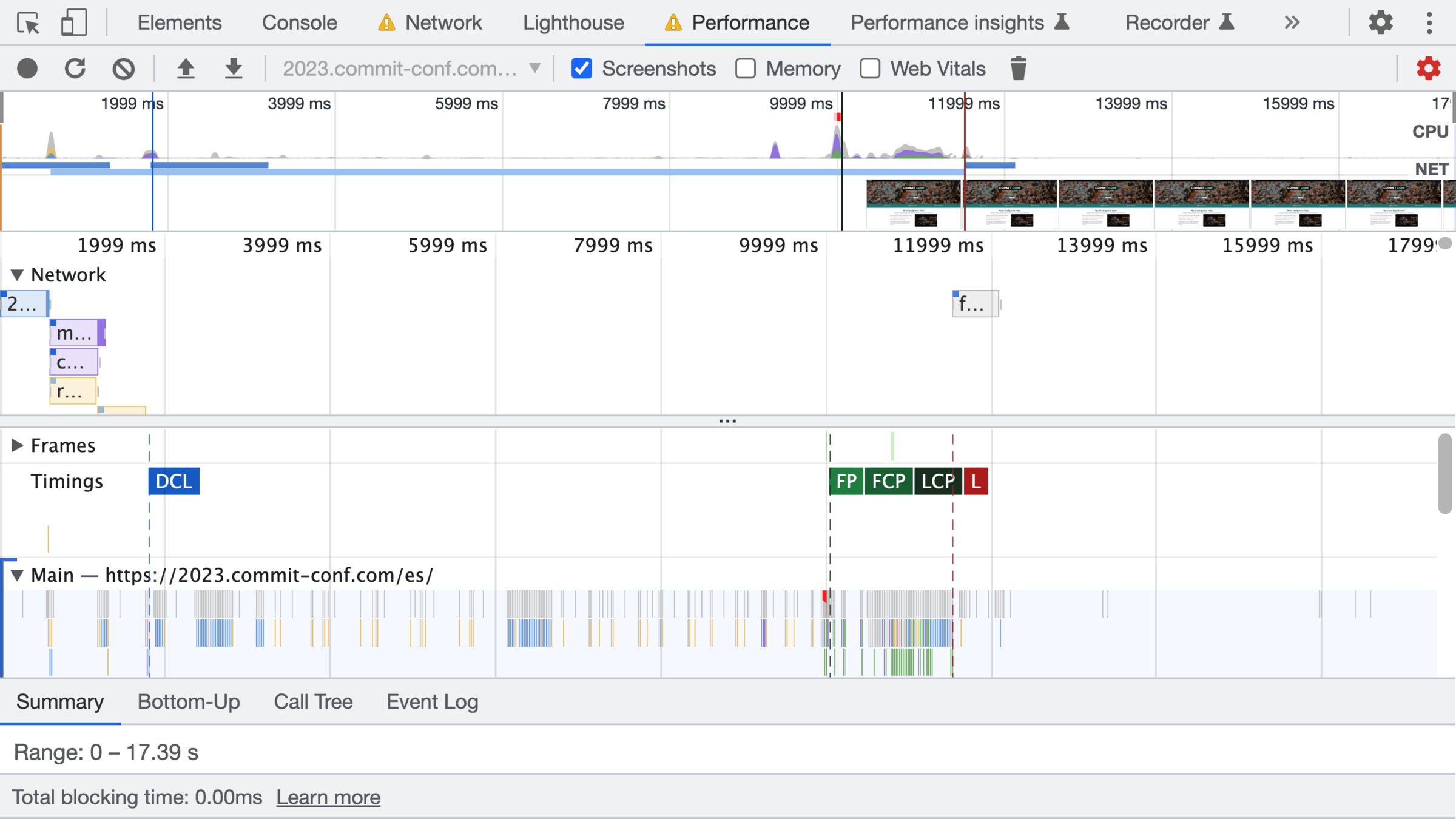Enable the Memory checkbox
This screenshot has height=819, width=1456.
click(746, 69)
